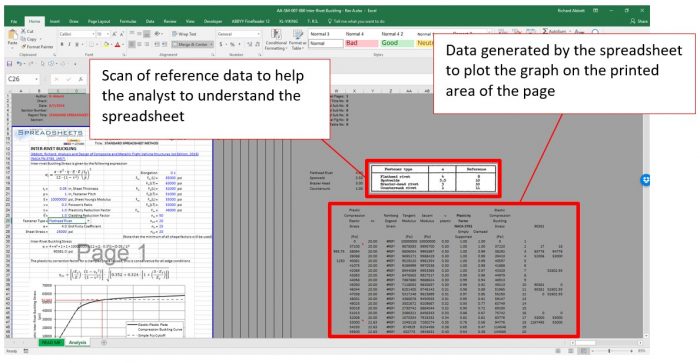Apply the Neutral cell style
Screen dimensions: 700x363
[425, 43]
